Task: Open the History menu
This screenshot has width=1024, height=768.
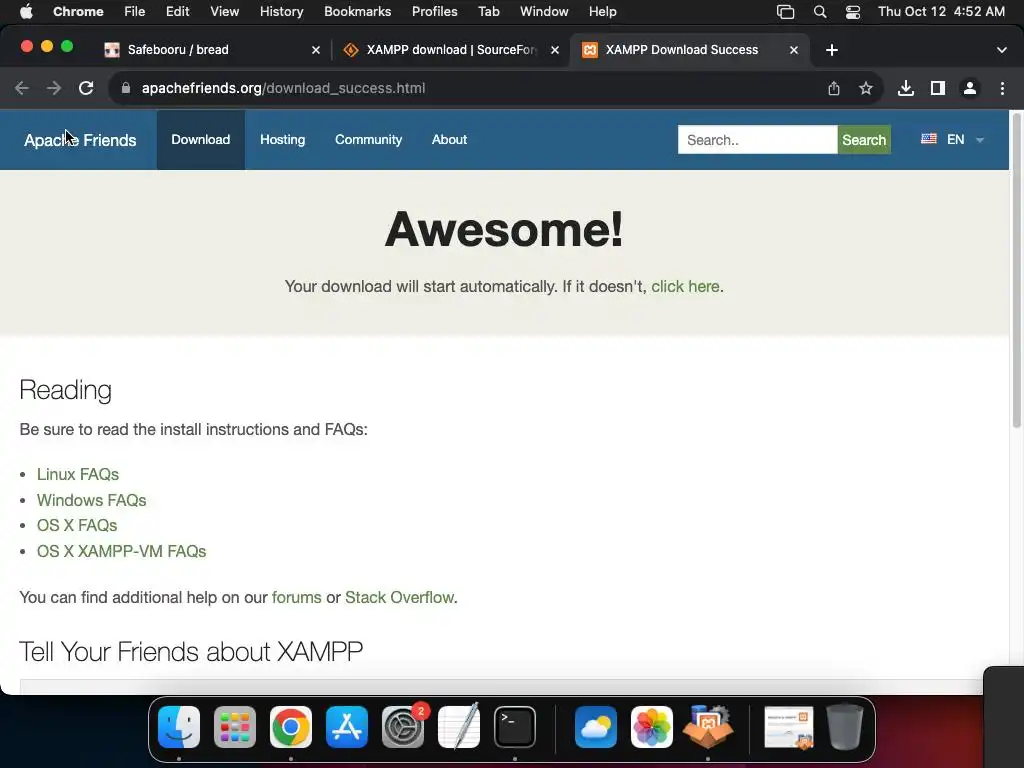Action: tap(281, 12)
